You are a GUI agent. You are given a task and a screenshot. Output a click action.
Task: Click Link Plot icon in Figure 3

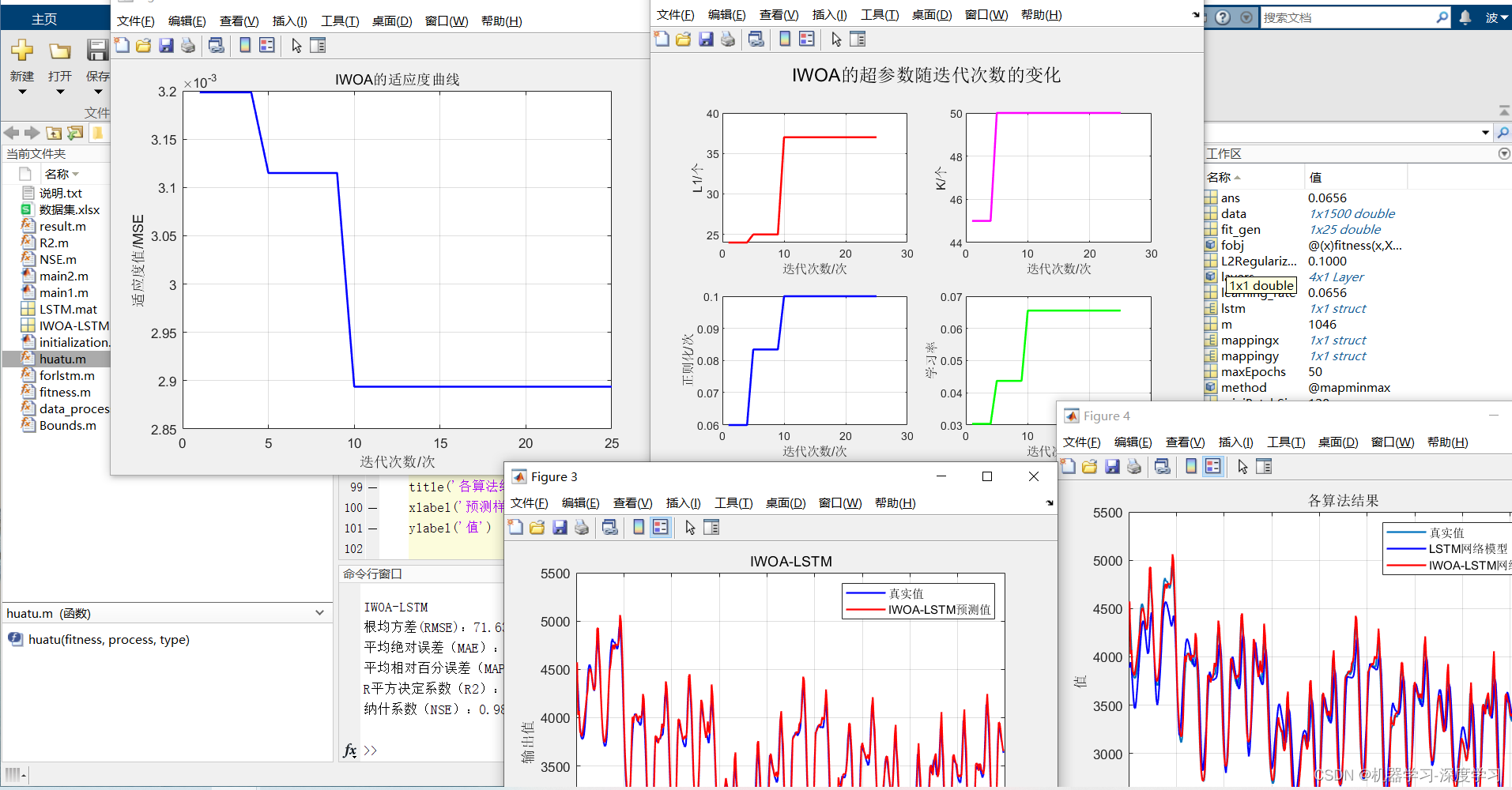pyautogui.click(x=610, y=527)
